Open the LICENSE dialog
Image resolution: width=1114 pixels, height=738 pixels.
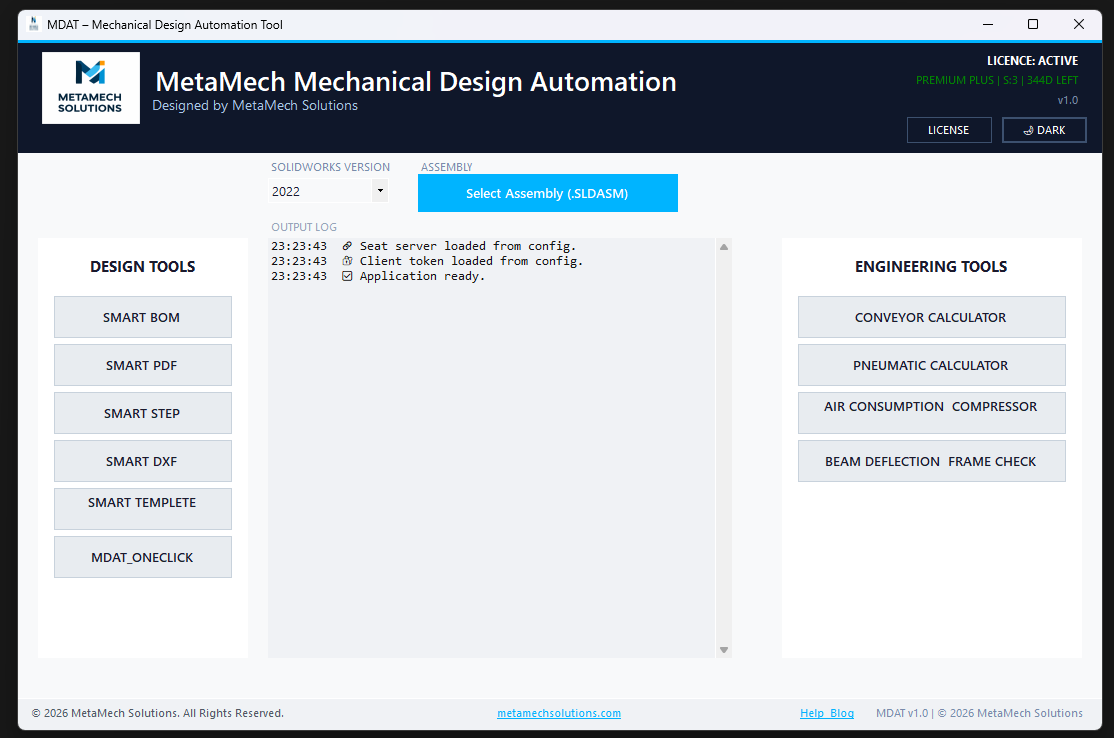point(948,130)
